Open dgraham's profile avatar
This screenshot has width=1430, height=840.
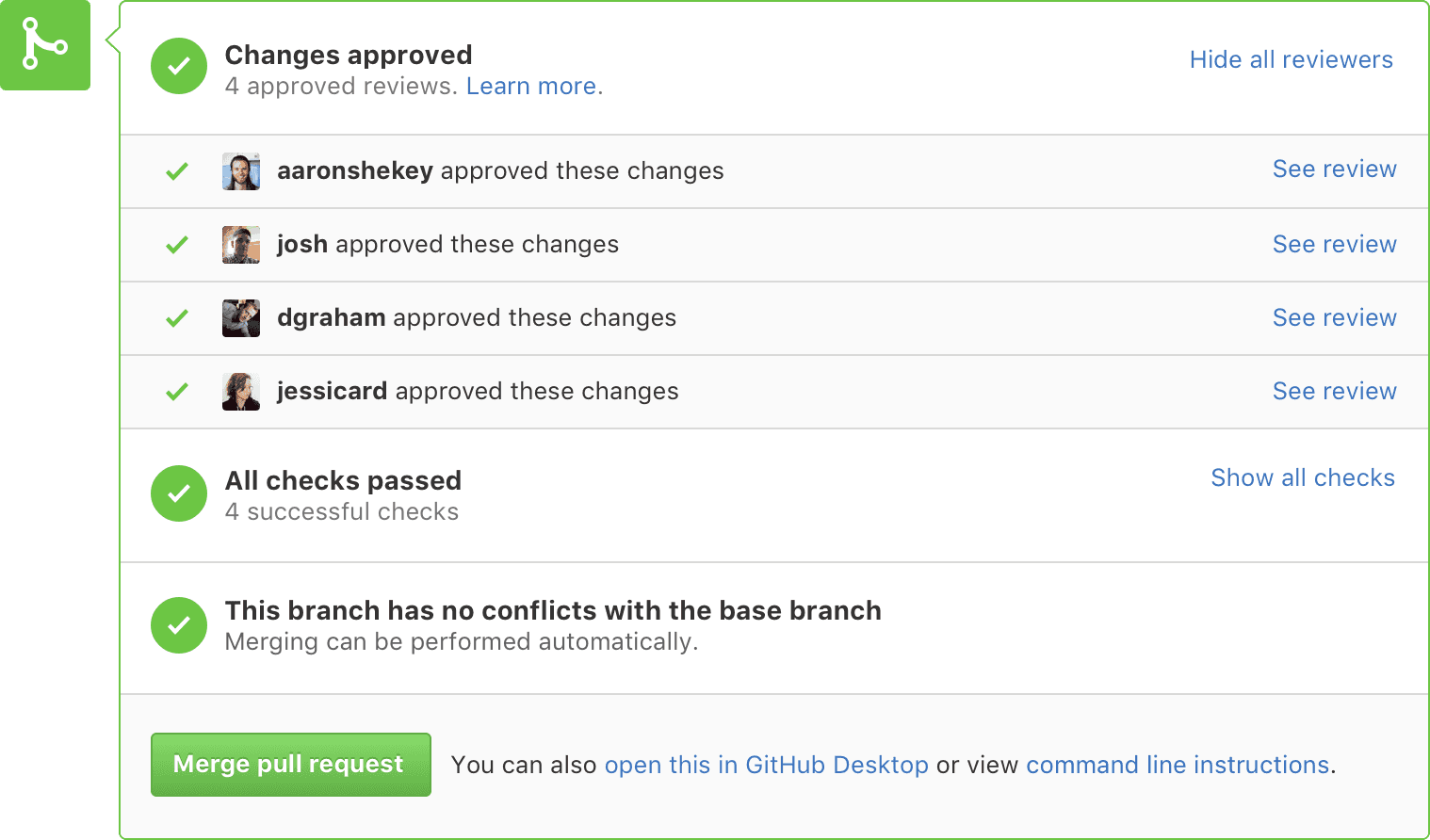point(240,318)
